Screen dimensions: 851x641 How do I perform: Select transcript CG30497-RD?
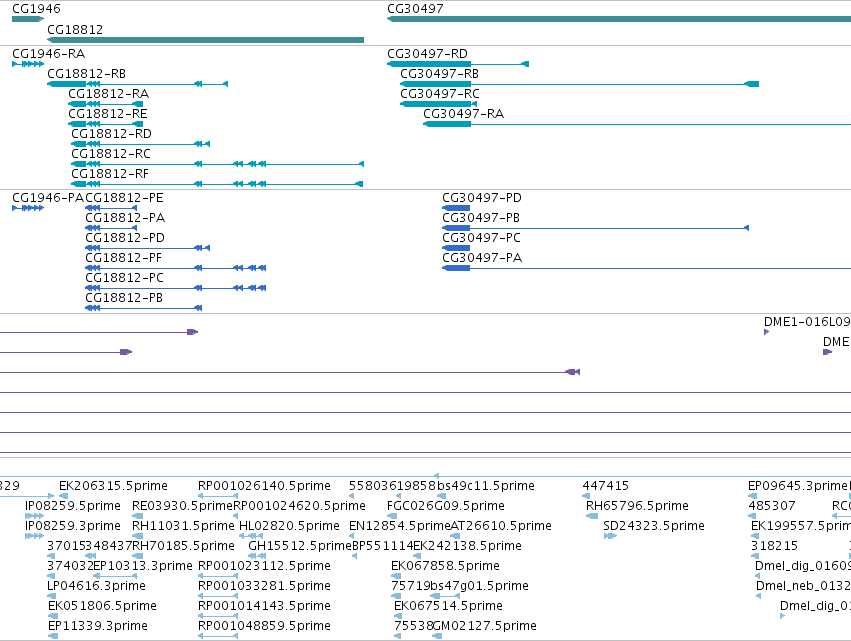coord(427,54)
